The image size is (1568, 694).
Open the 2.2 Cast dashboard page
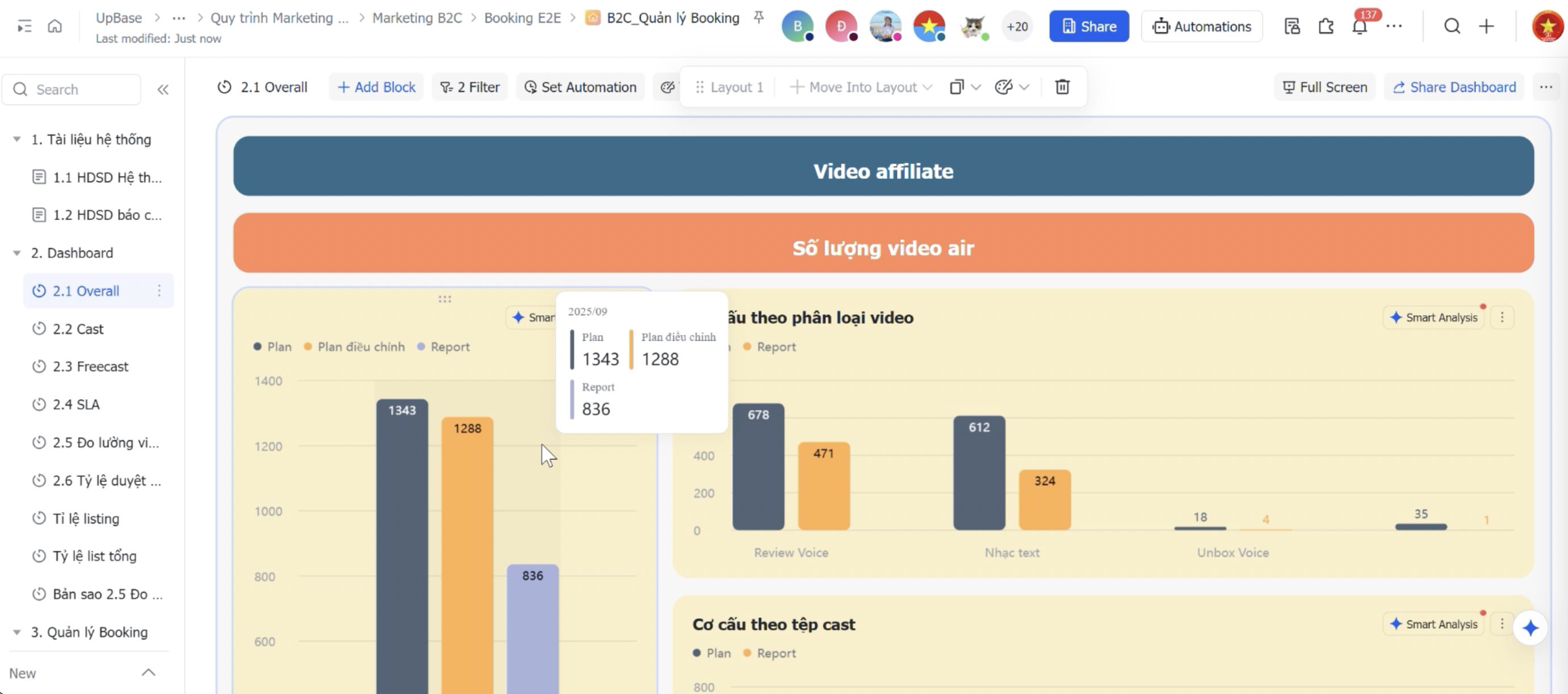click(78, 329)
